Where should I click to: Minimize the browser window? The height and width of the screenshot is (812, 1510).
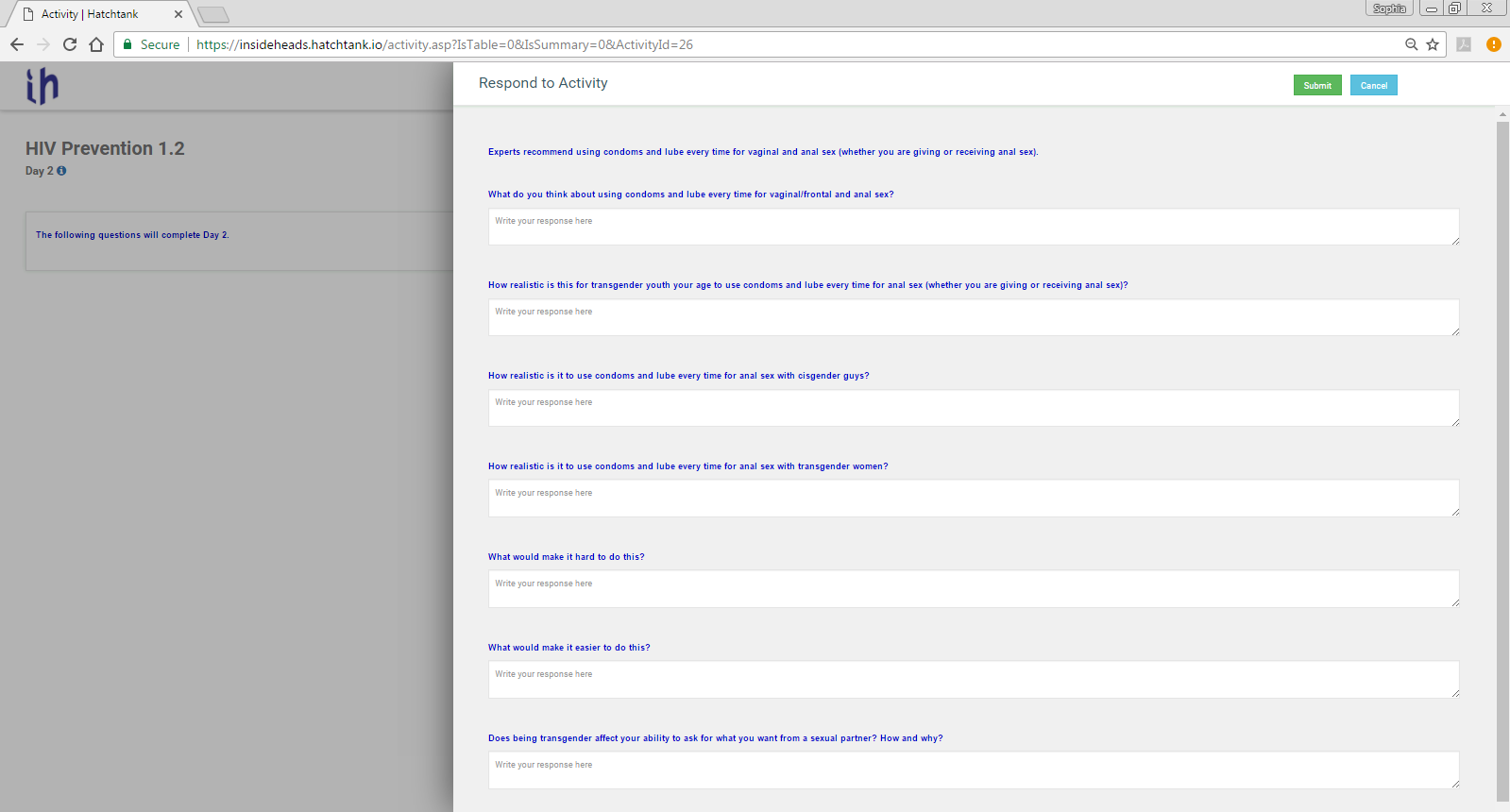point(1432,8)
